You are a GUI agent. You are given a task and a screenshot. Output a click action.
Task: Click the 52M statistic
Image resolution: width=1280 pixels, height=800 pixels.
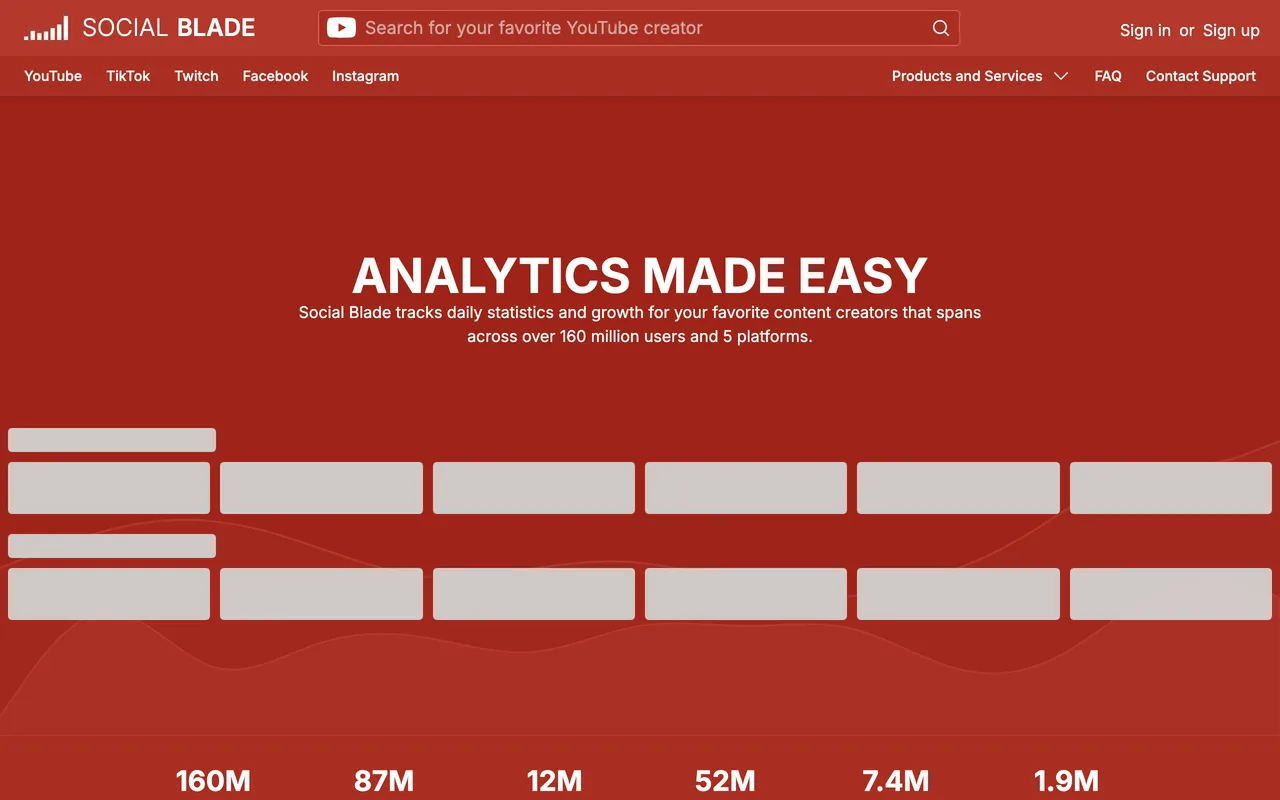(x=725, y=781)
